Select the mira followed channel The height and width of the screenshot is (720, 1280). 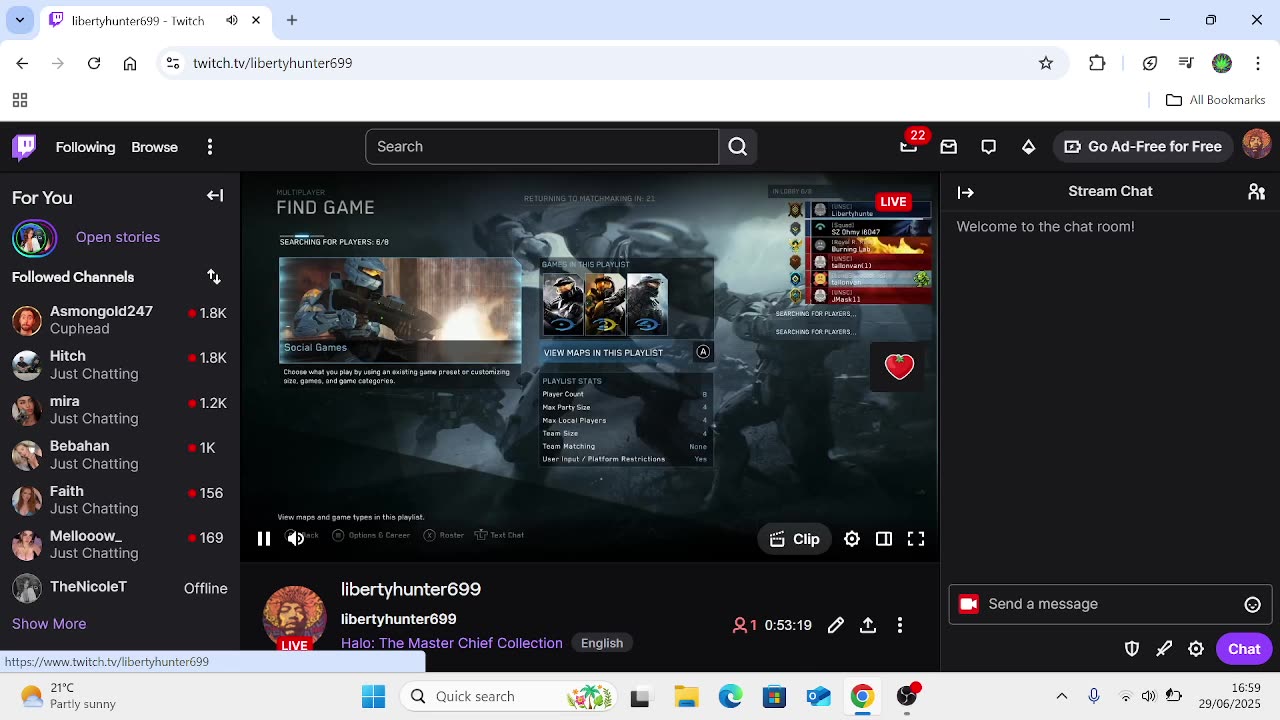(x=120, y=410)
